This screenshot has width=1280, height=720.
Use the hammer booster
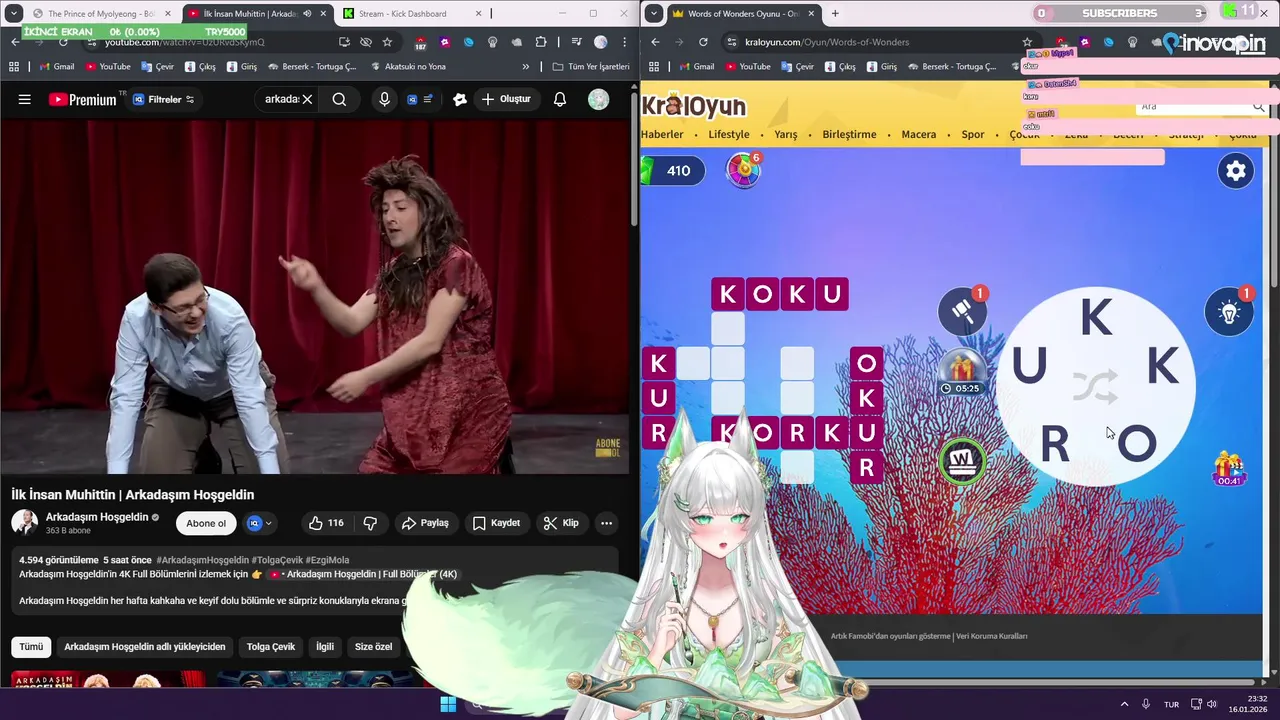pos(962,311)
